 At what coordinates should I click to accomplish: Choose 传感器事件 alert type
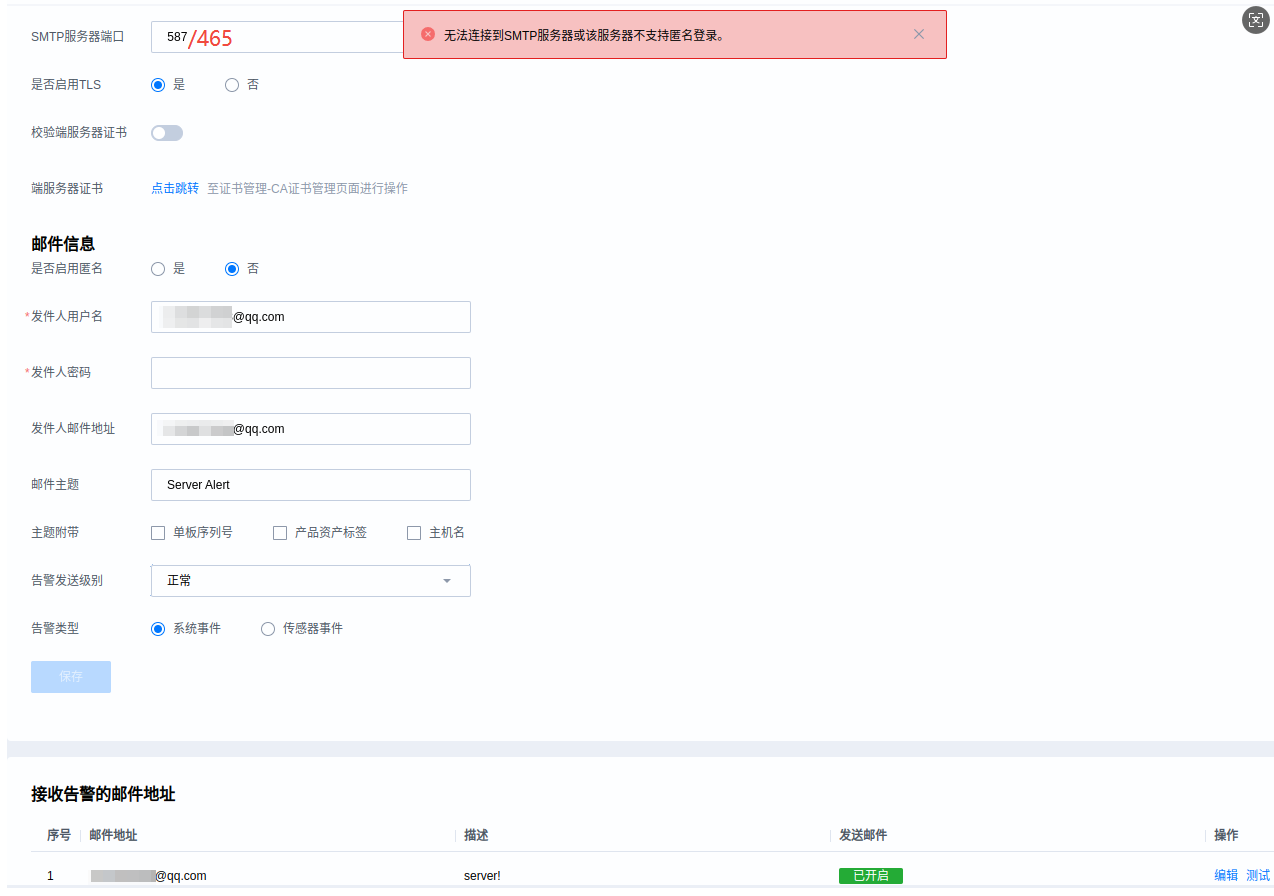[x=268, y=629]
